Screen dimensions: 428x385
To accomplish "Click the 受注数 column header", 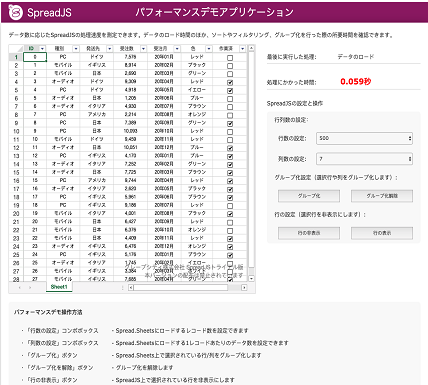I will click(x=127, y=49).
